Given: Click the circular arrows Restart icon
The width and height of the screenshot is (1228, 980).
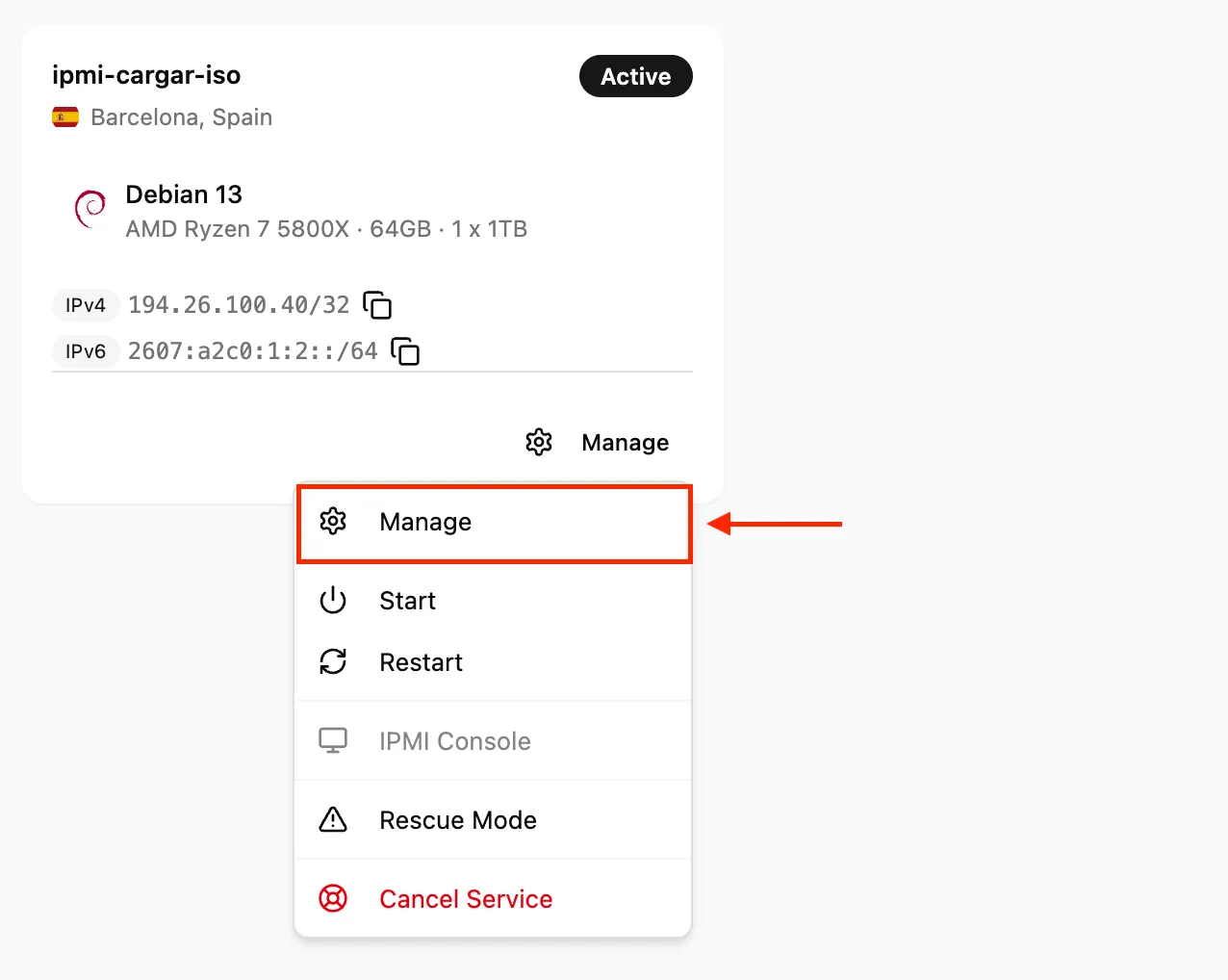Looking at the screenshot, I should click(x=333, y=662).
